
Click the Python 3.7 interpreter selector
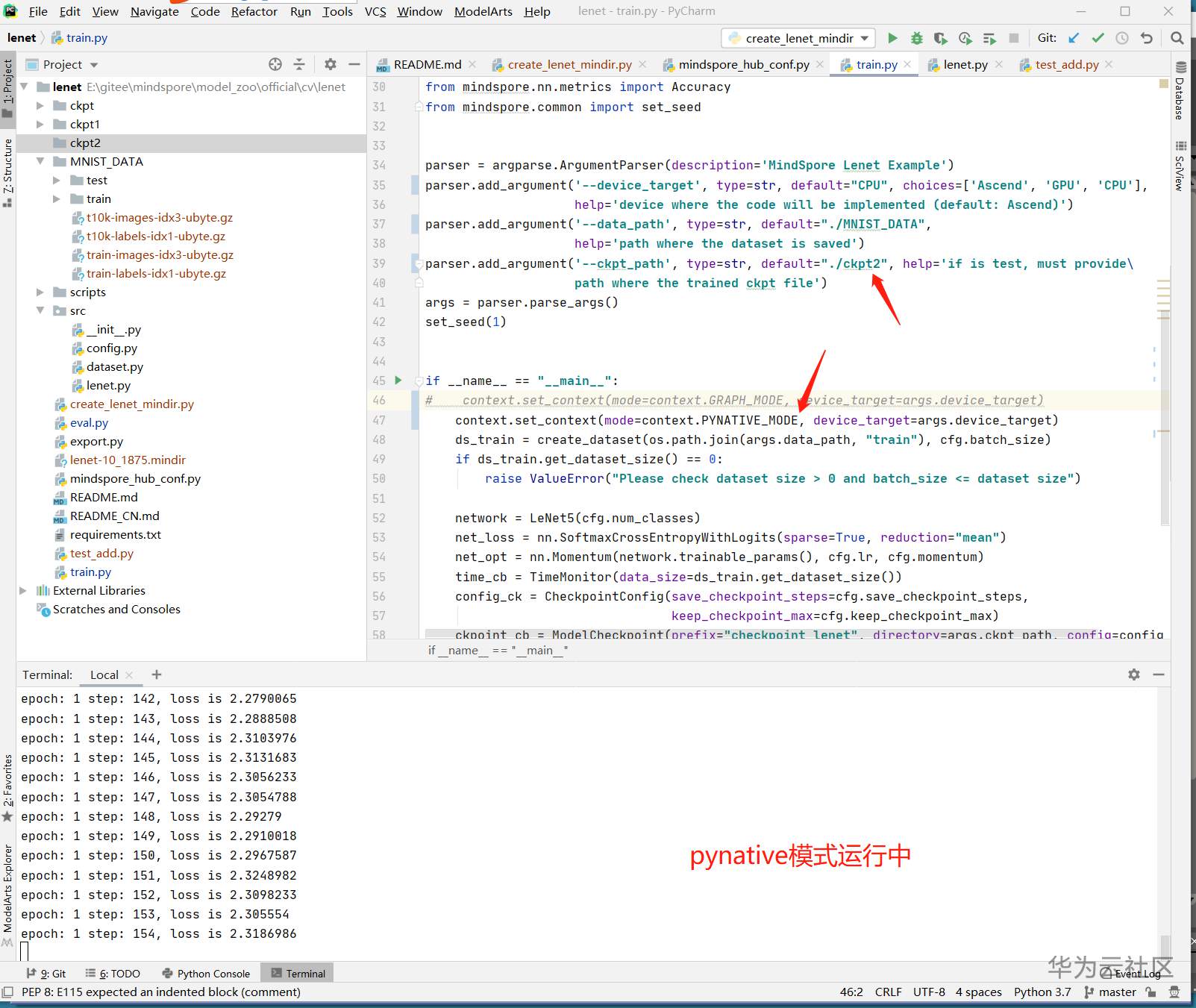click(1042, 992)
